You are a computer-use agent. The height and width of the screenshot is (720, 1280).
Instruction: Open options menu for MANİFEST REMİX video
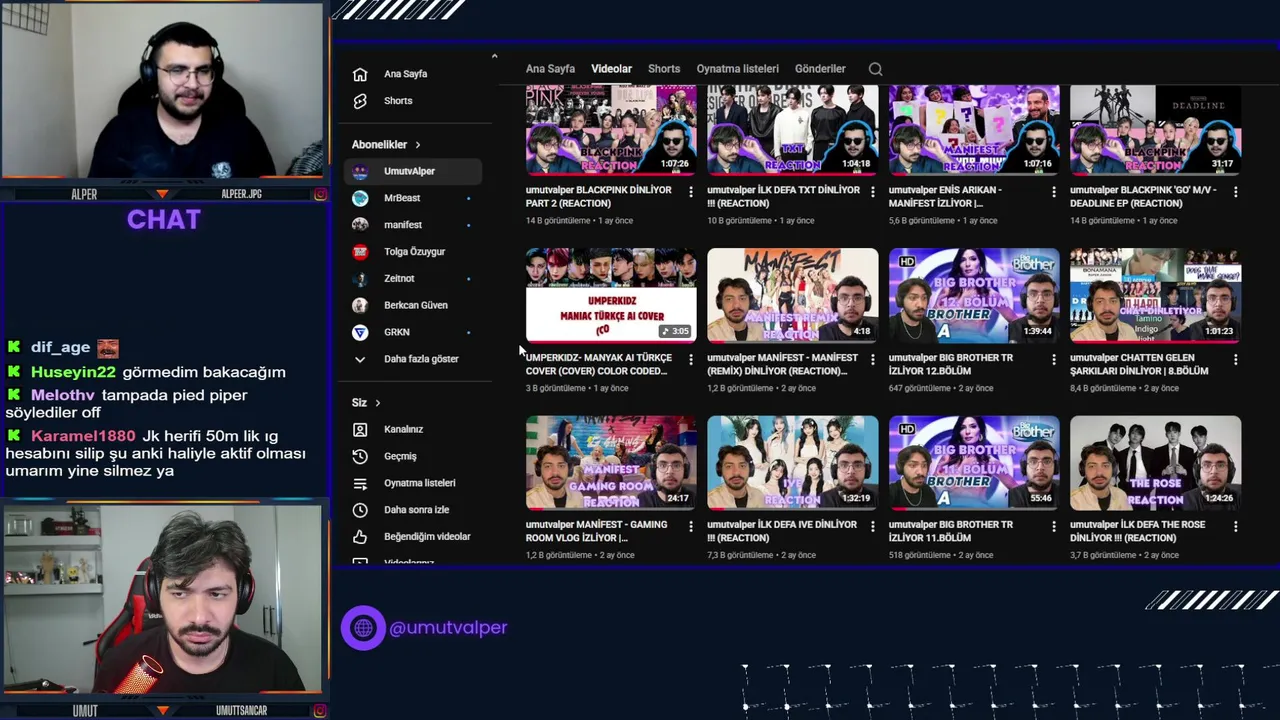872,360
